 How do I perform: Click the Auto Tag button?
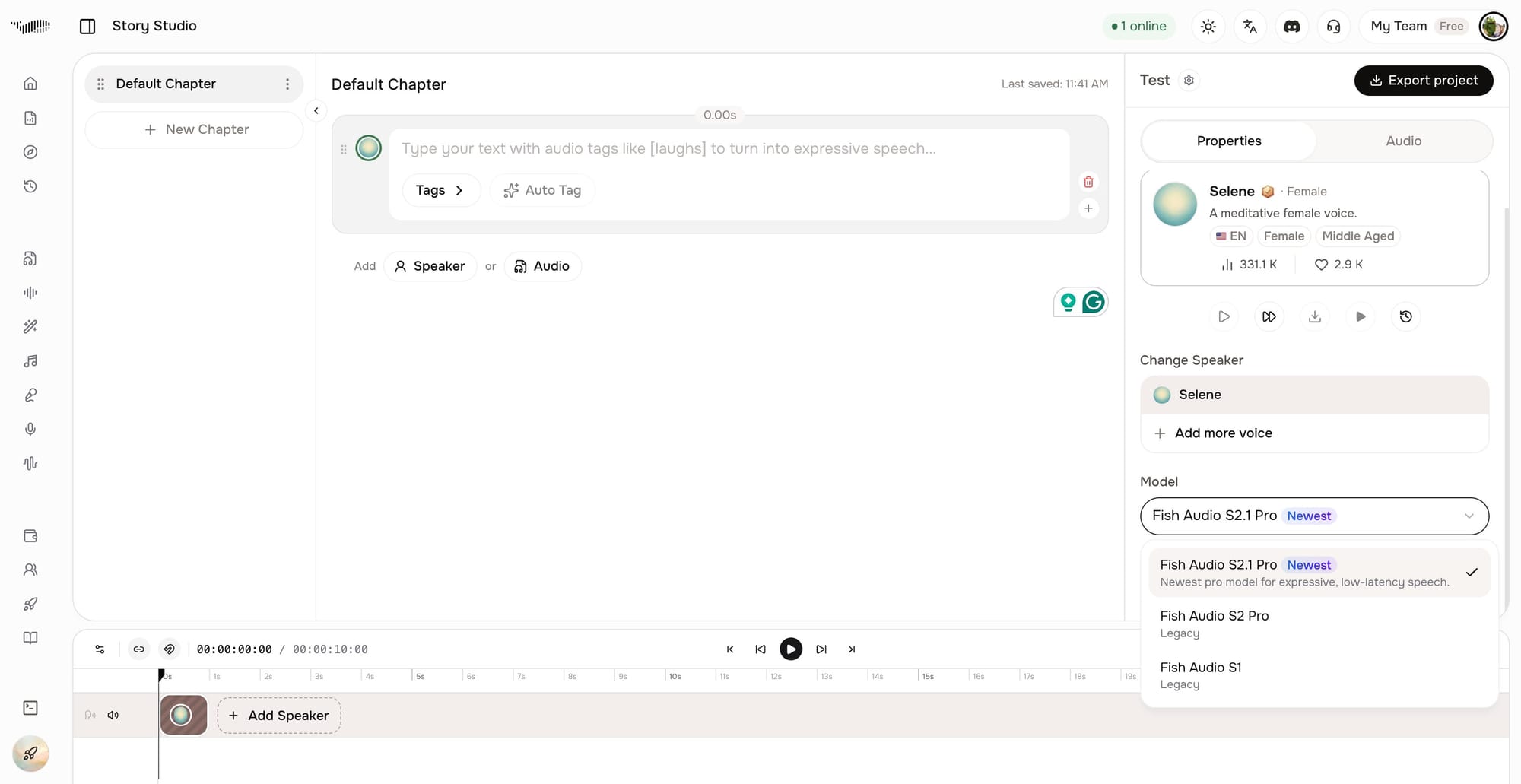(542, 191)
